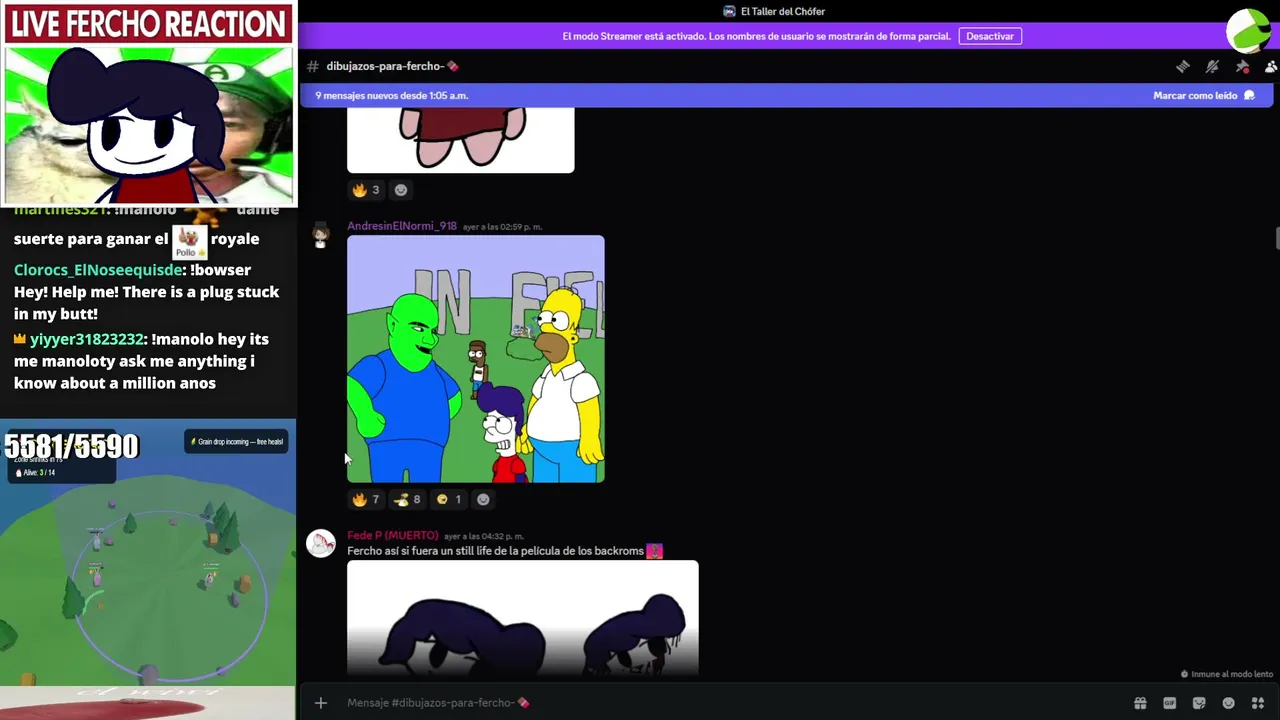Add reaction to AndresinElNormi_918's drawing
Screen dimensions: 1280x720
483,499
